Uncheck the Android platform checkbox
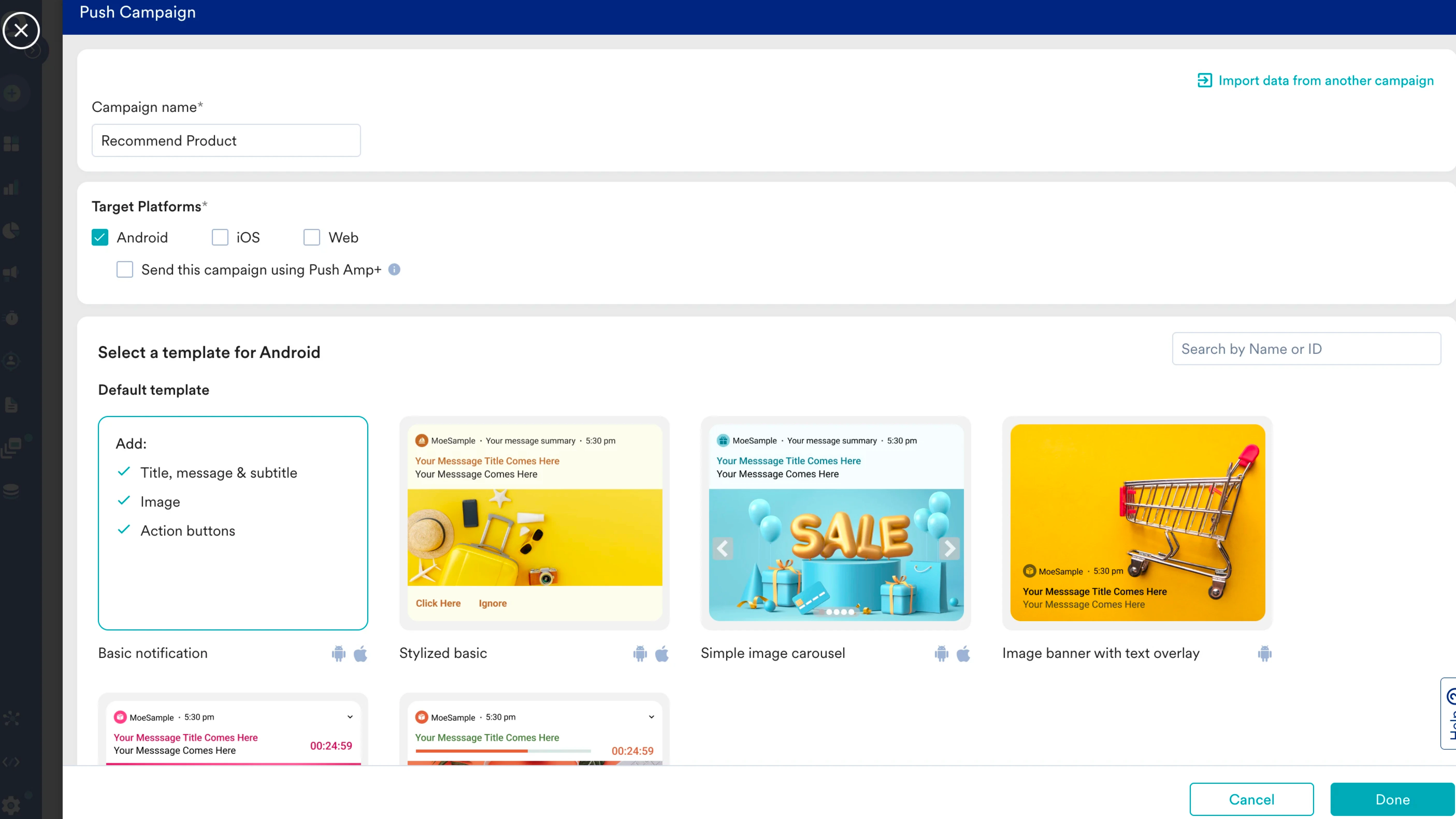Screen dimensions: 1456x819 [100, 238]
